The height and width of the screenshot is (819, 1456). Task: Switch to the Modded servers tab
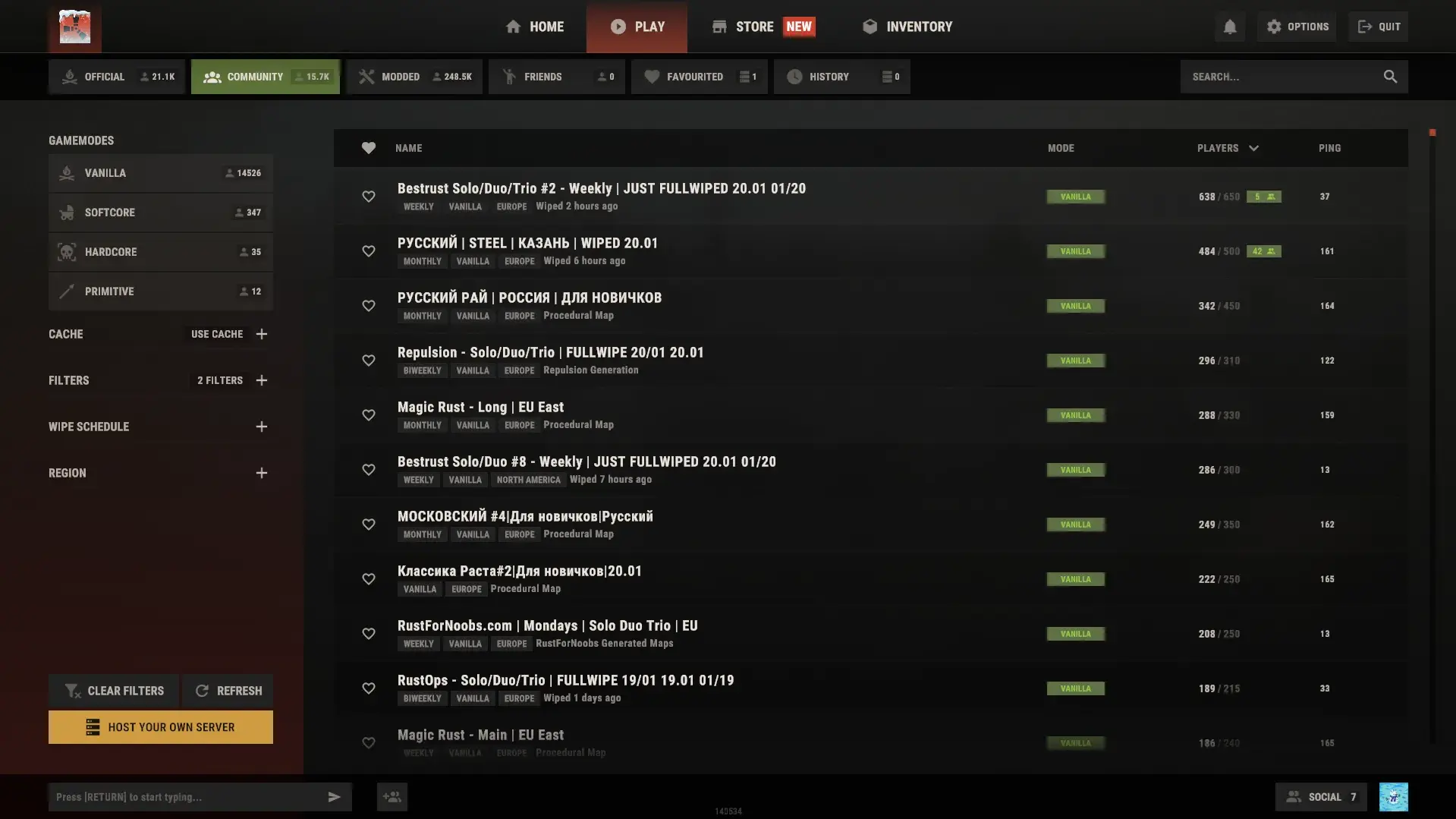(414, 77)
